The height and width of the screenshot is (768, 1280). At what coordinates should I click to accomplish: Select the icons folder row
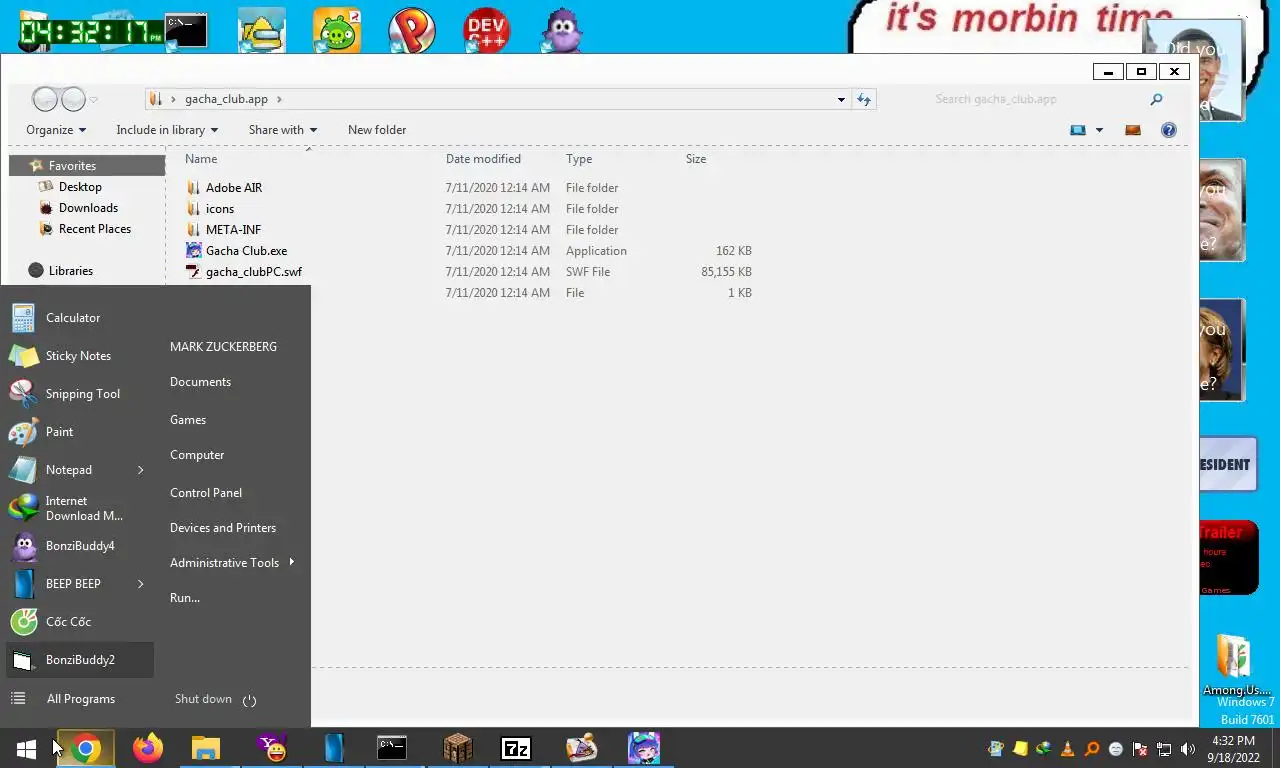(470, 209)
